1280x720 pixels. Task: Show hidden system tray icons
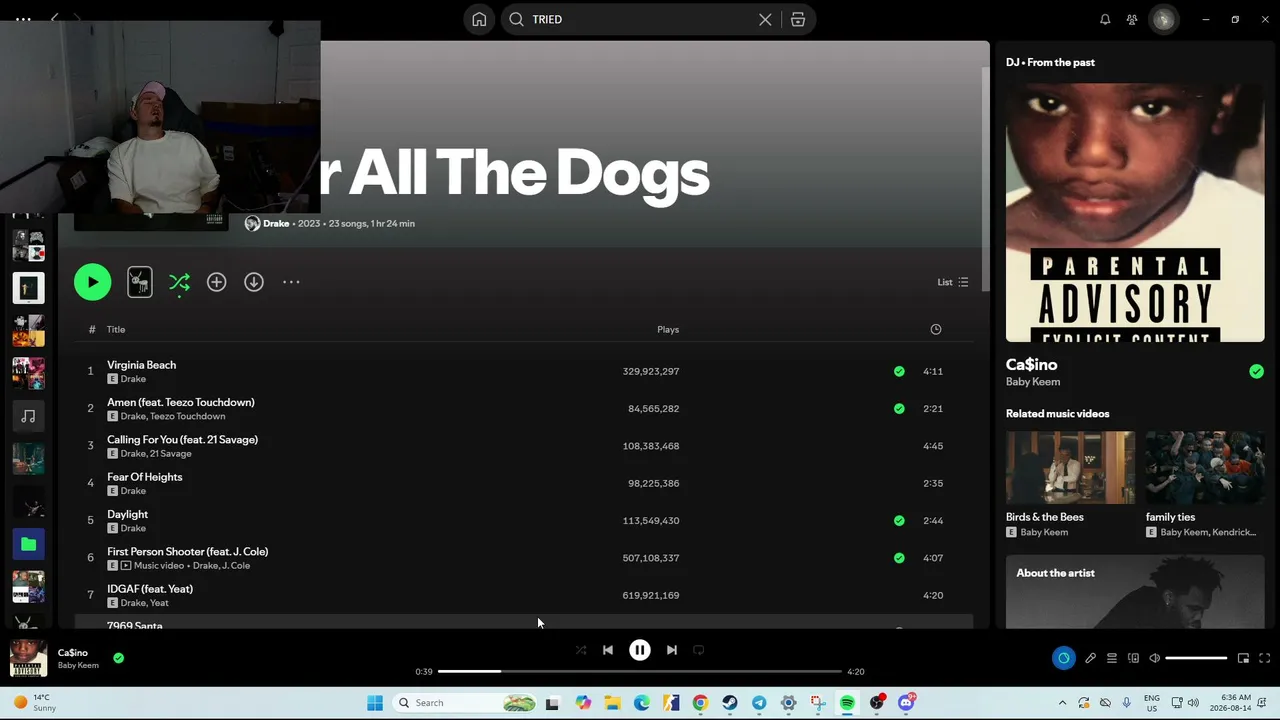pyautogui.click(x=1062, y=703)
